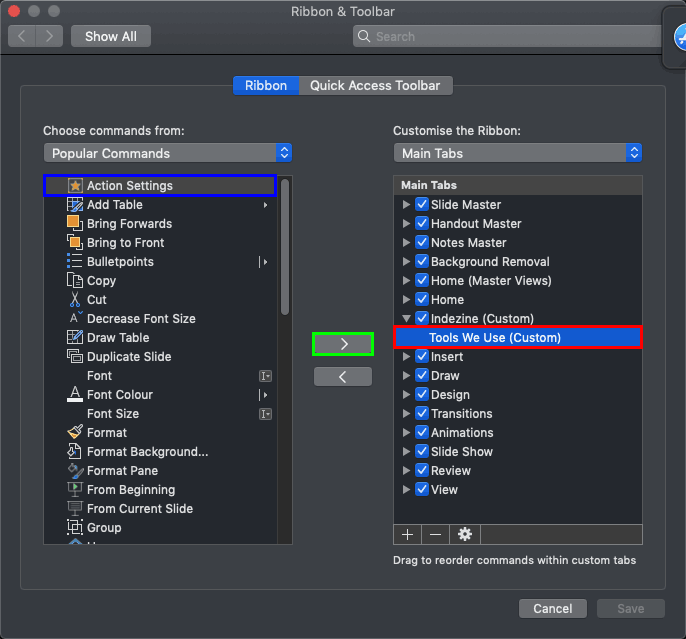Click the Bring to Front icon
This screenshot has height=639, width=686.
click(75, 242)
